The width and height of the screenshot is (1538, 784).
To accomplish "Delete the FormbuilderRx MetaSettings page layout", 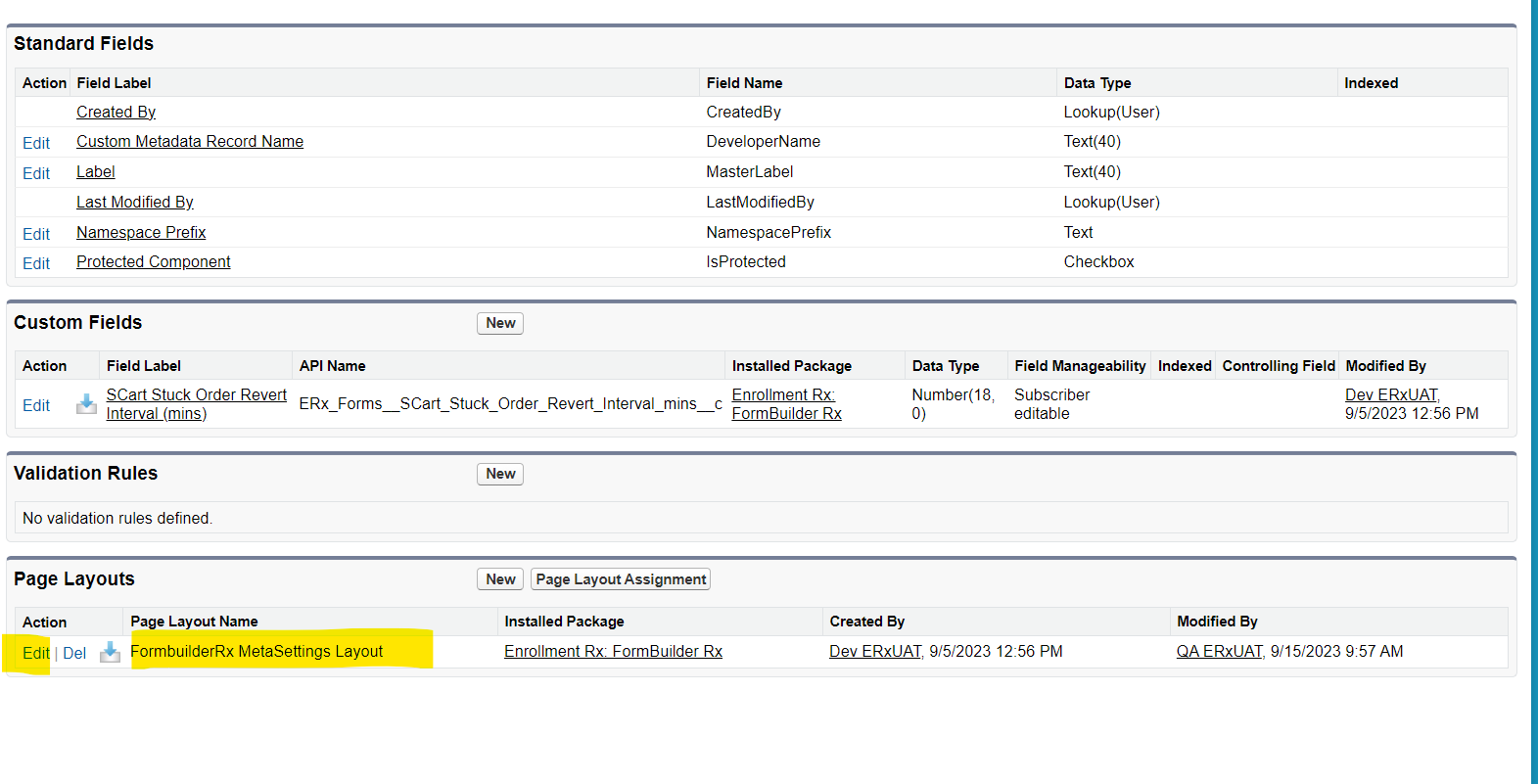I will tap(74, 654).
